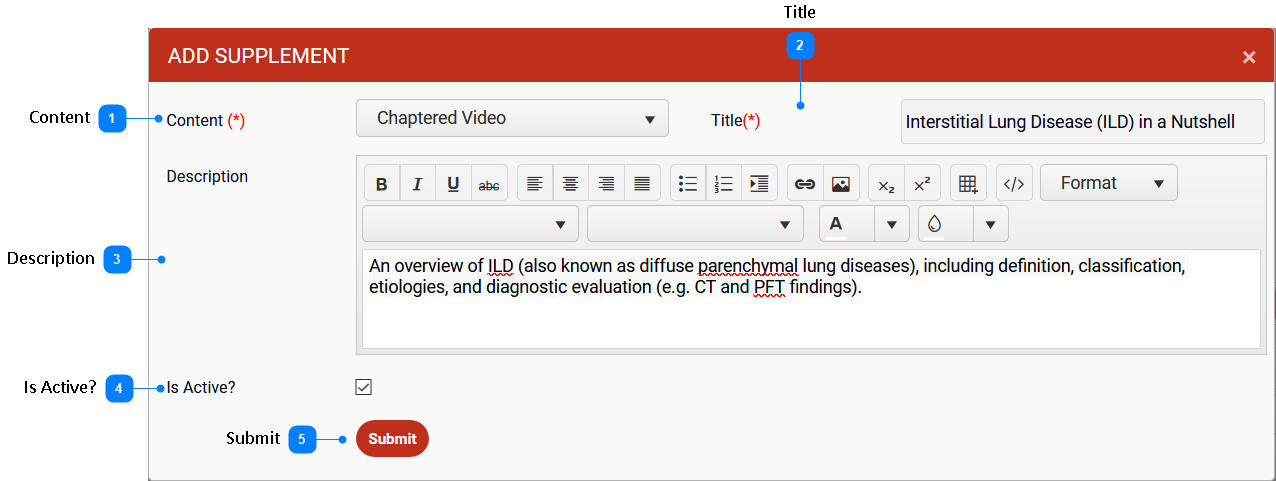Insert a numbered list
This screenshot has width=1276, height=481.
point(724,184)
